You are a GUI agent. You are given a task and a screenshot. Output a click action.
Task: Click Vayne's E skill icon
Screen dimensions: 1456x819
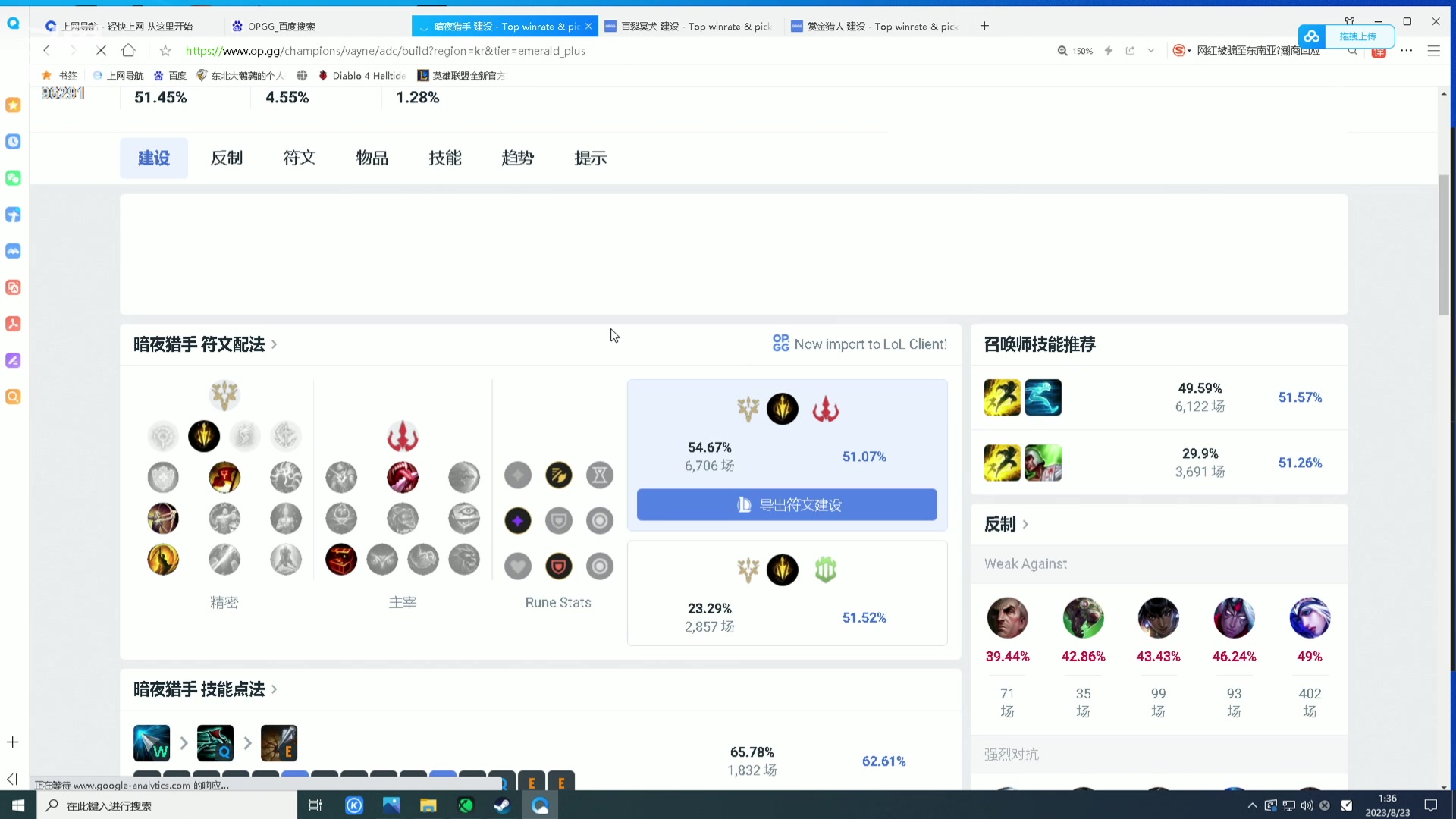[279, 743]
